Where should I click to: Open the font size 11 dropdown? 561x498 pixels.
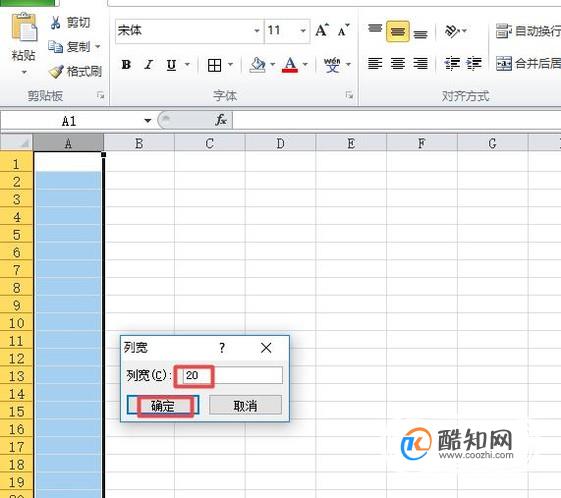[303, 31]
